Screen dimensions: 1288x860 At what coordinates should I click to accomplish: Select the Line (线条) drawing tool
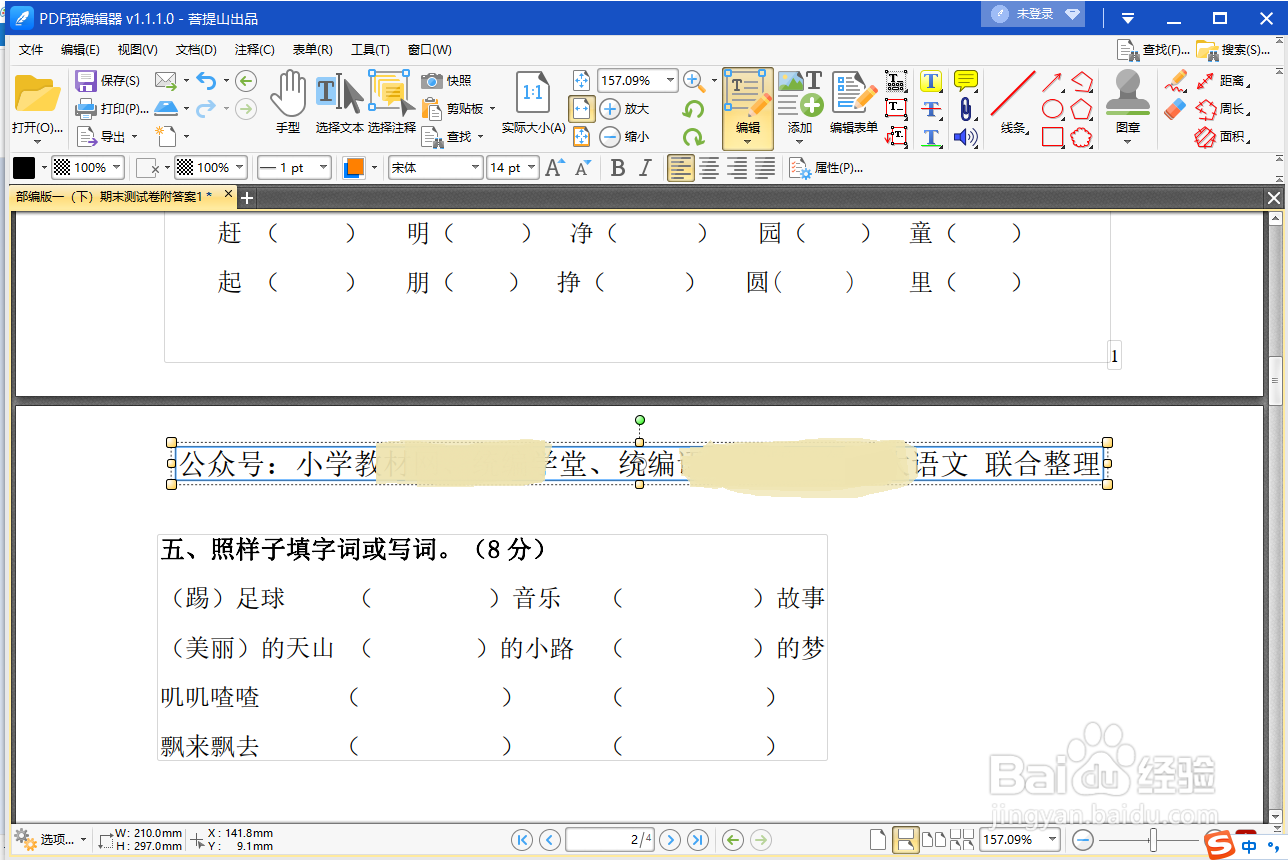tap(1013, 102)
